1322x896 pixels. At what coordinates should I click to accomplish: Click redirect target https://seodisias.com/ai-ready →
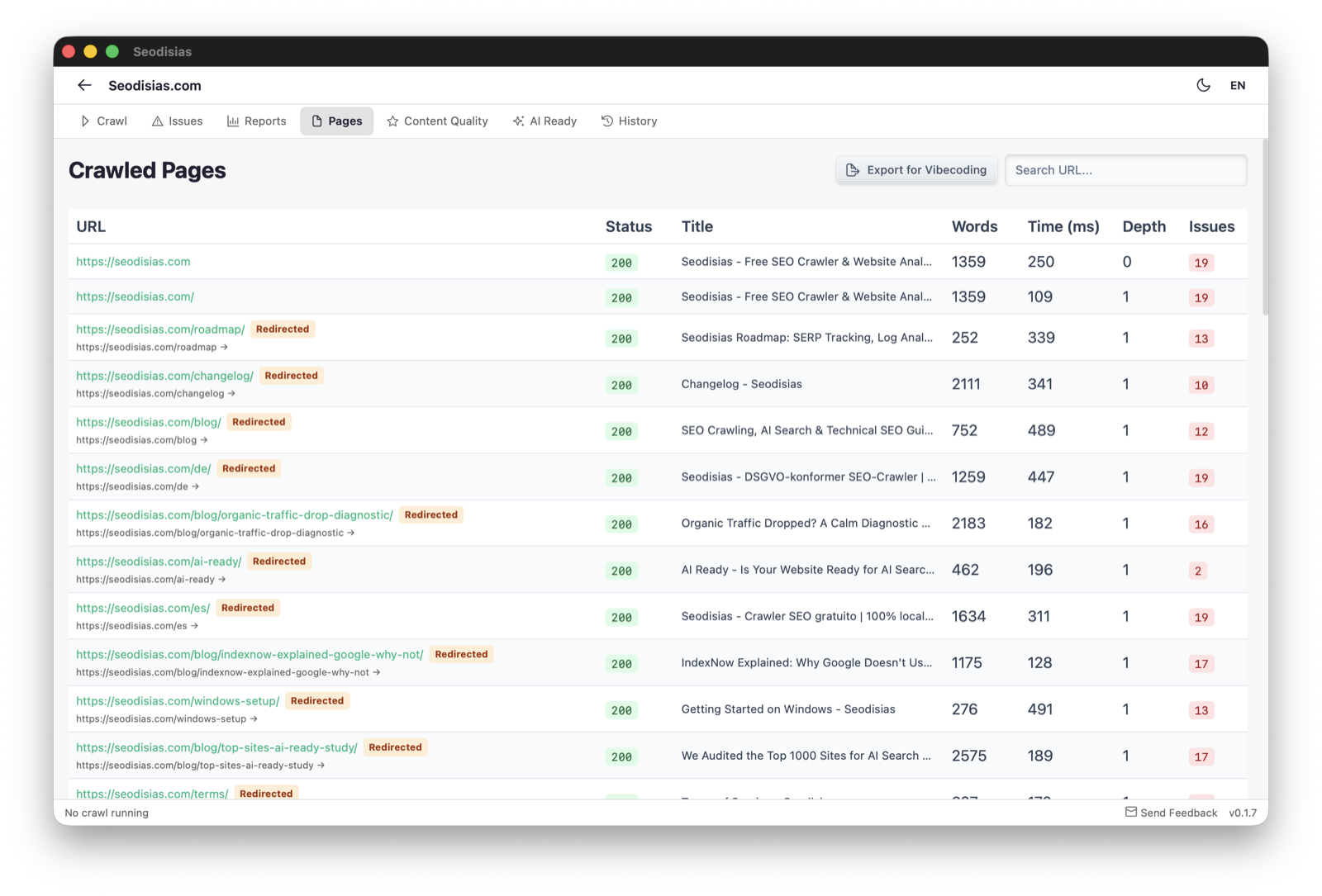(x=151, y=580)
